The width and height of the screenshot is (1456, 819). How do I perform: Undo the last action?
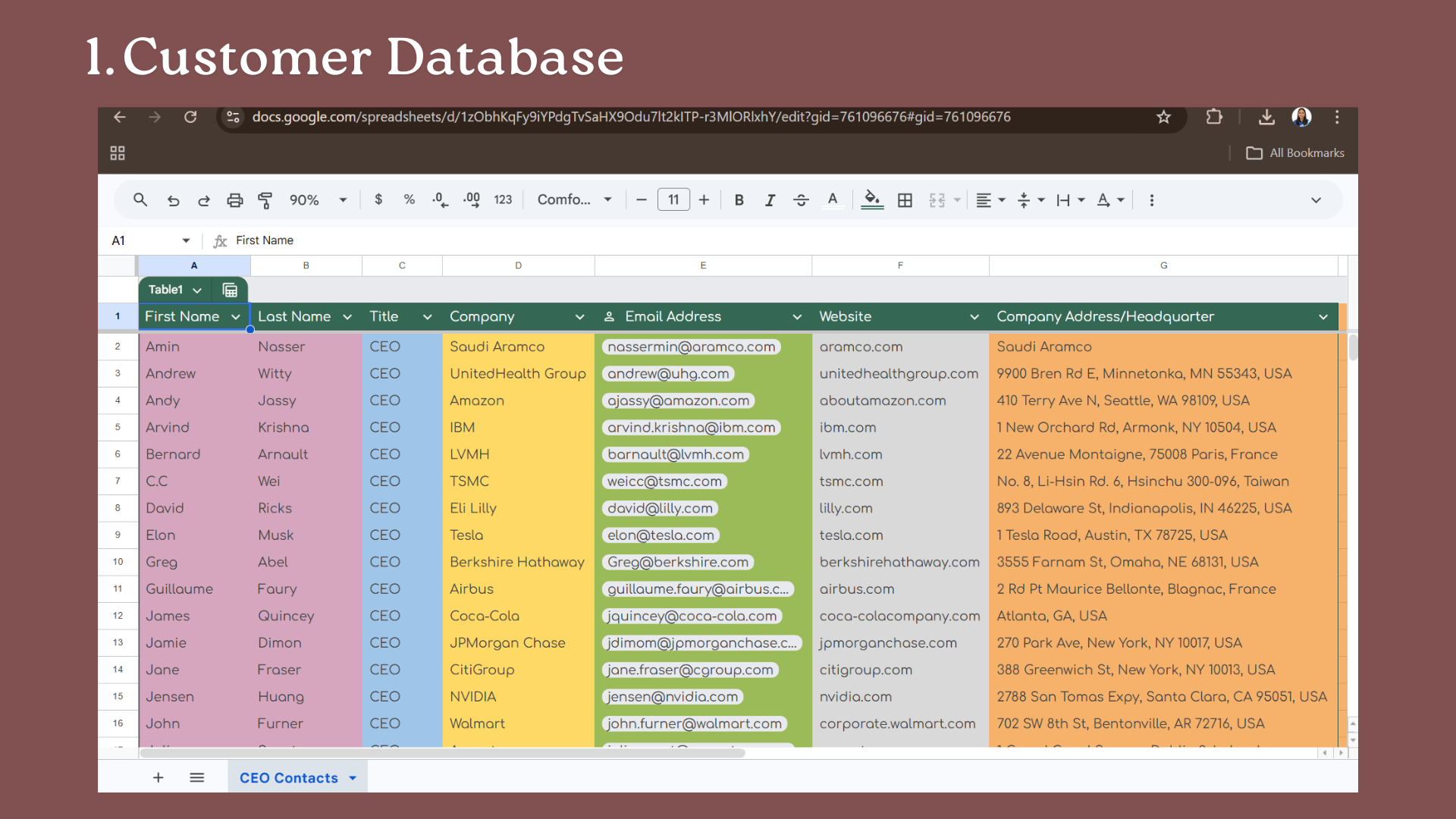pyautogui.click(x=174, y=200)
